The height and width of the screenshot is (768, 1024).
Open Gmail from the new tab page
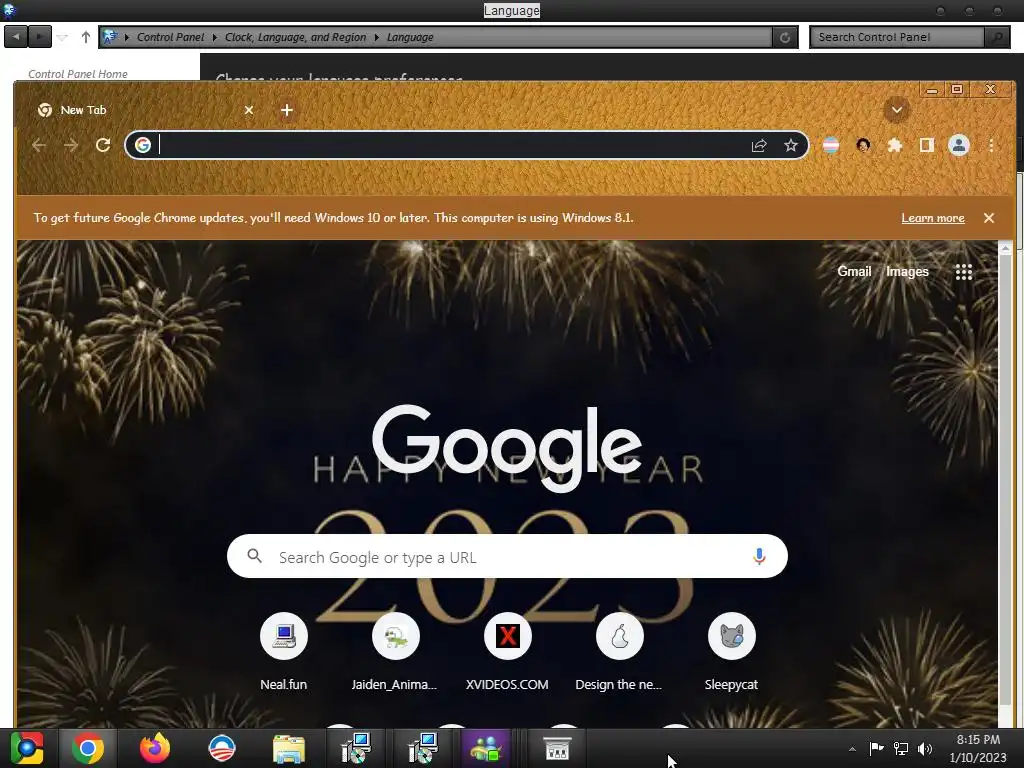854,271
